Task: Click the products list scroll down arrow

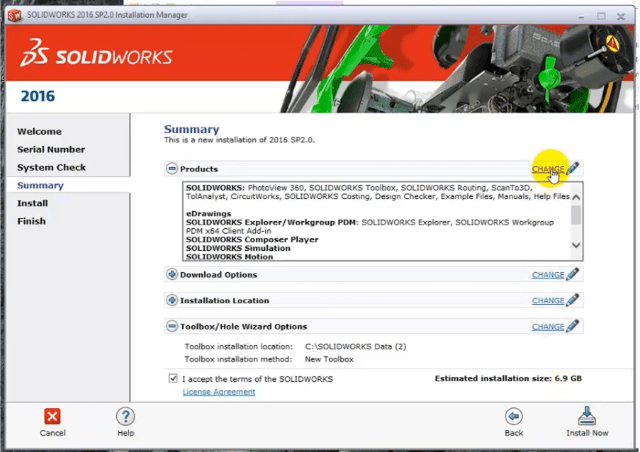Action: coord(576,245)
